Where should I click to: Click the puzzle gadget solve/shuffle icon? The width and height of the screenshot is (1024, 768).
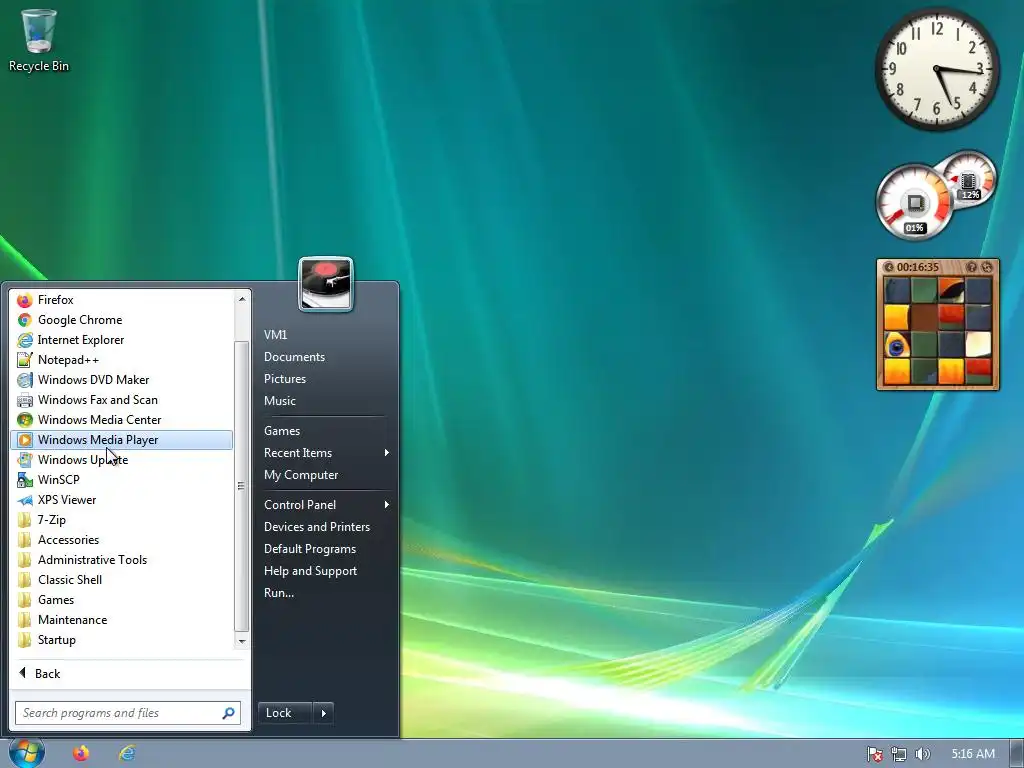tap(987, 267)
